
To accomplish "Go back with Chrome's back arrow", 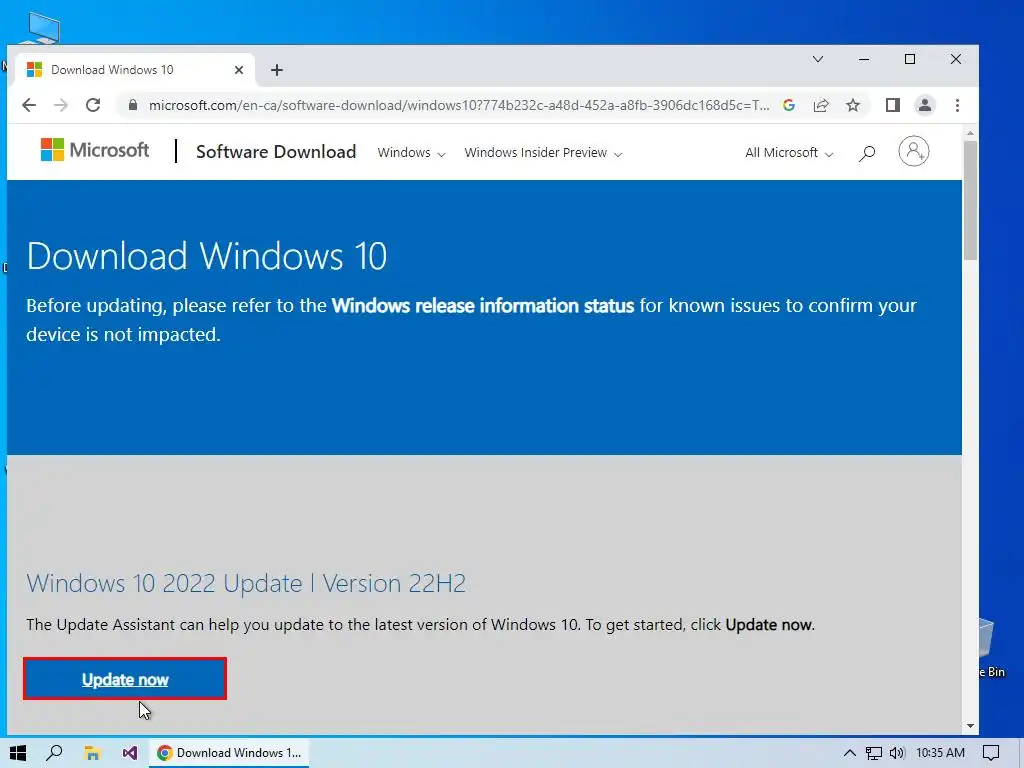I will tap(29, 105).
